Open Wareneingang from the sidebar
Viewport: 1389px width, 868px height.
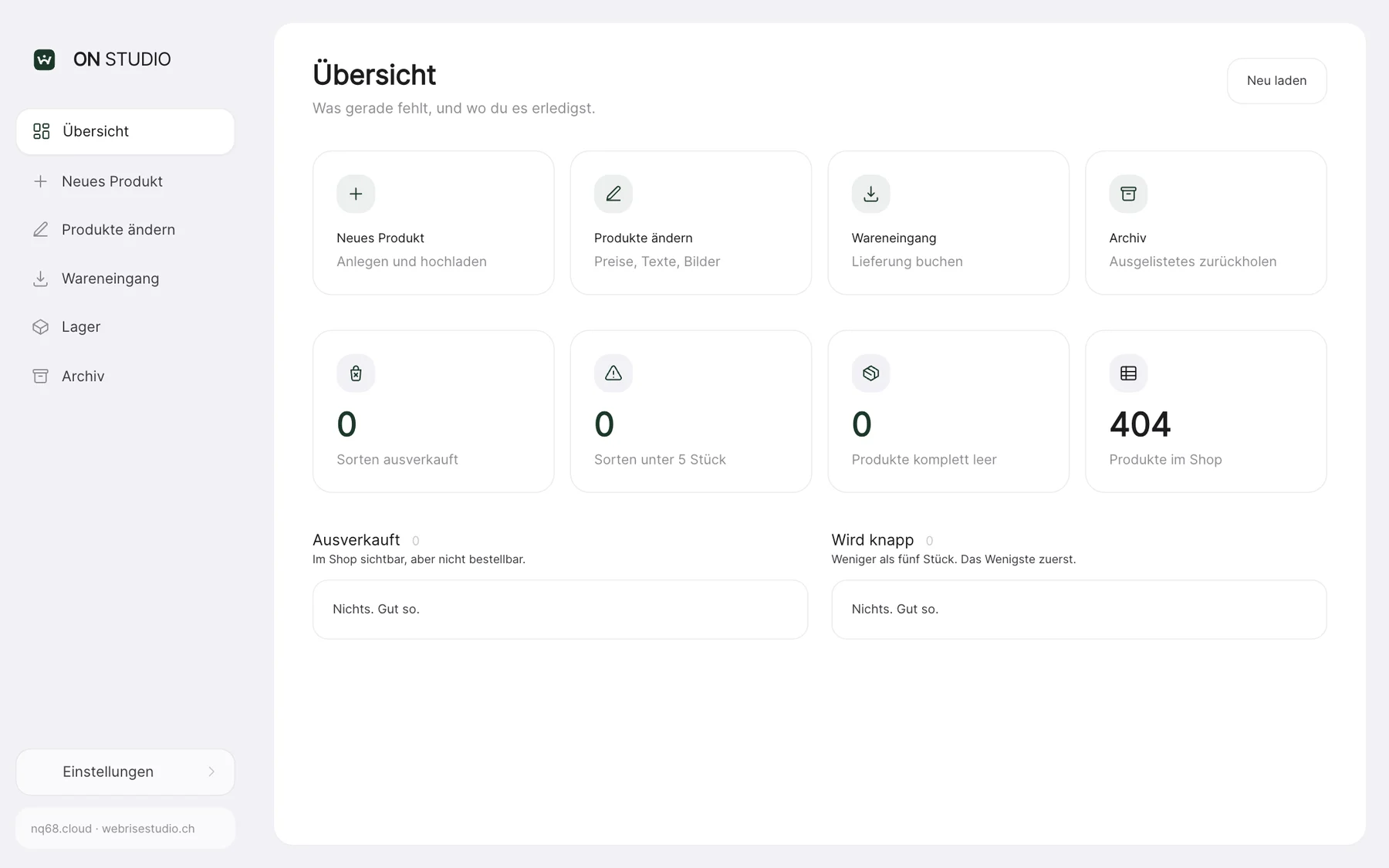click(125, 279)
